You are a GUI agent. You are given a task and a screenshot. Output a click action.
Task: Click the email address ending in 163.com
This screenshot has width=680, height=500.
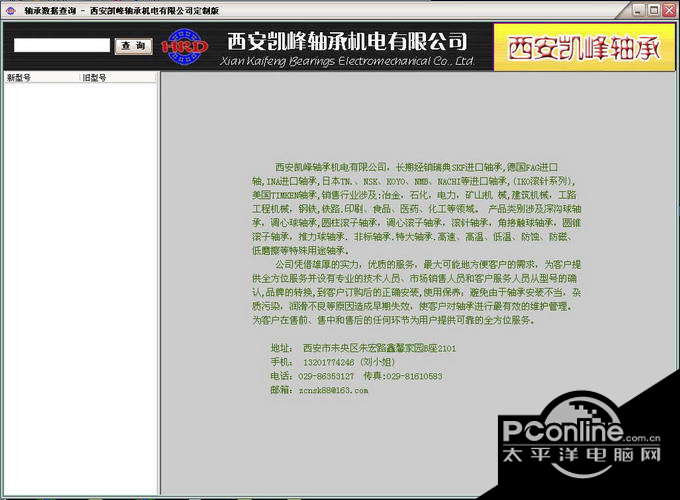[x=333, y=390]
